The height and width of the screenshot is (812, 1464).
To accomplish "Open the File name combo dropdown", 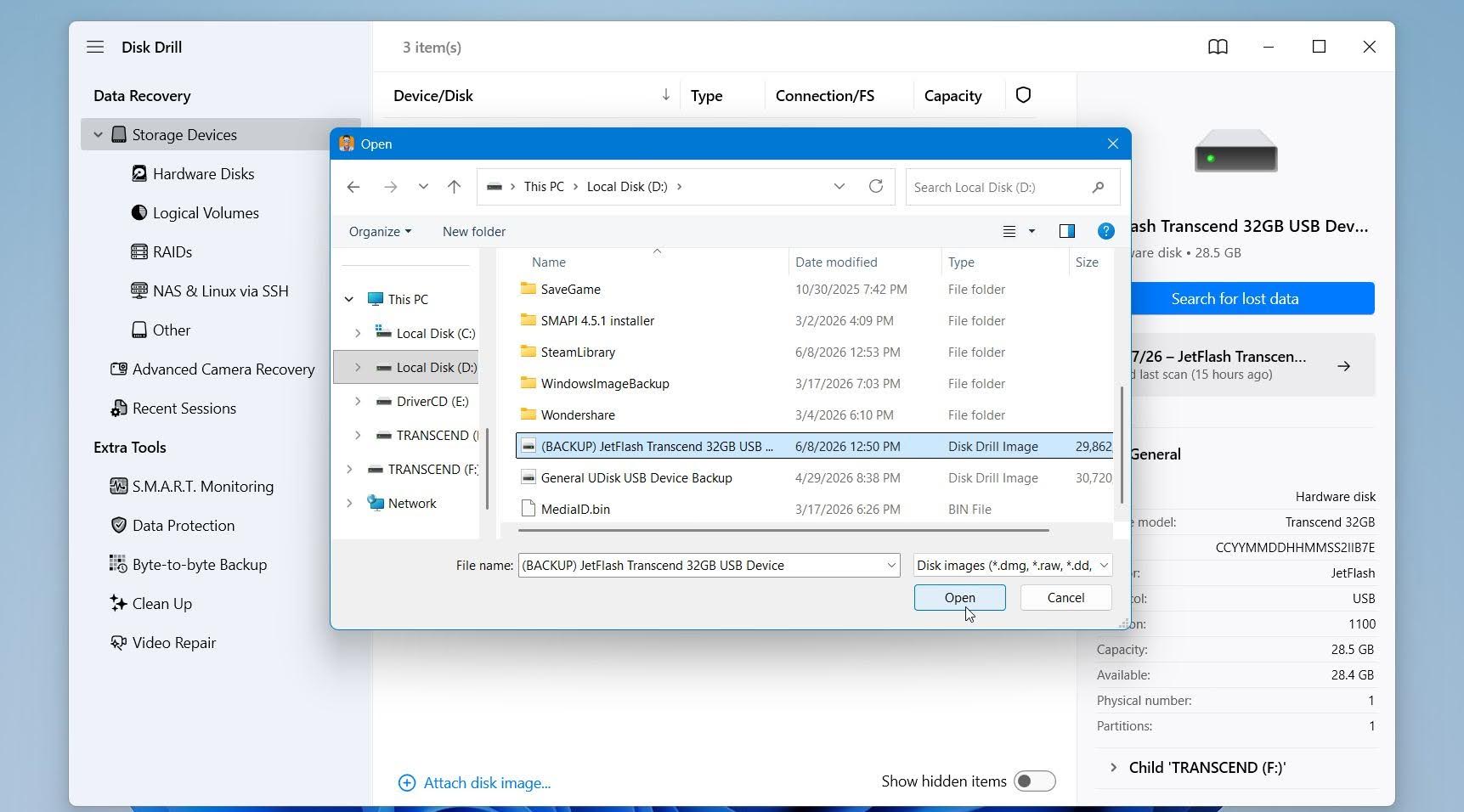I will click(891, 565).
